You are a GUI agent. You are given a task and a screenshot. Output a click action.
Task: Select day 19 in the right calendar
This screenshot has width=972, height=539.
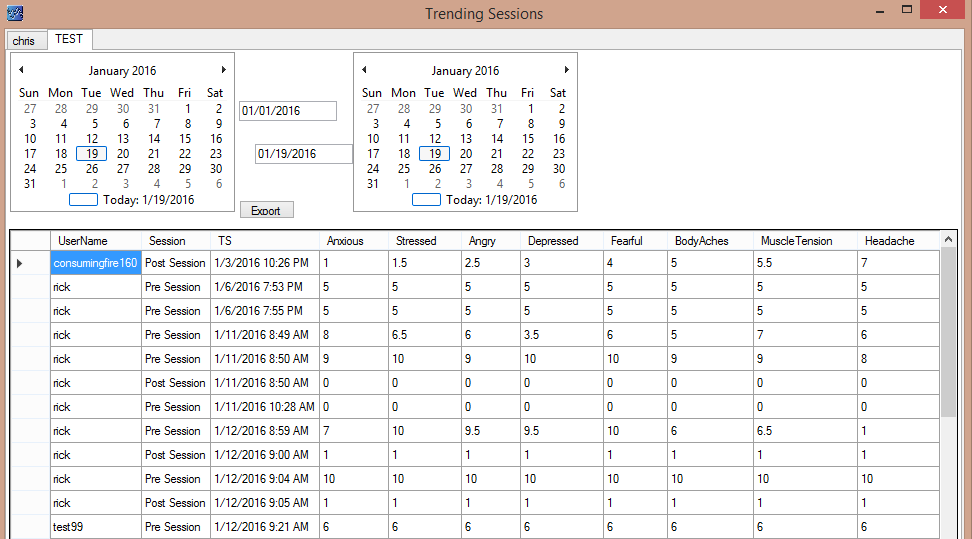[435, 154]
